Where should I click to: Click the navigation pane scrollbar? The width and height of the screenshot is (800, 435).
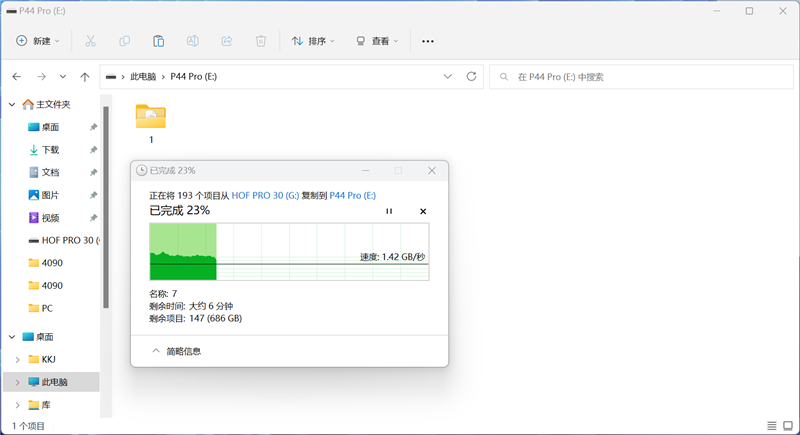(106, 207)
